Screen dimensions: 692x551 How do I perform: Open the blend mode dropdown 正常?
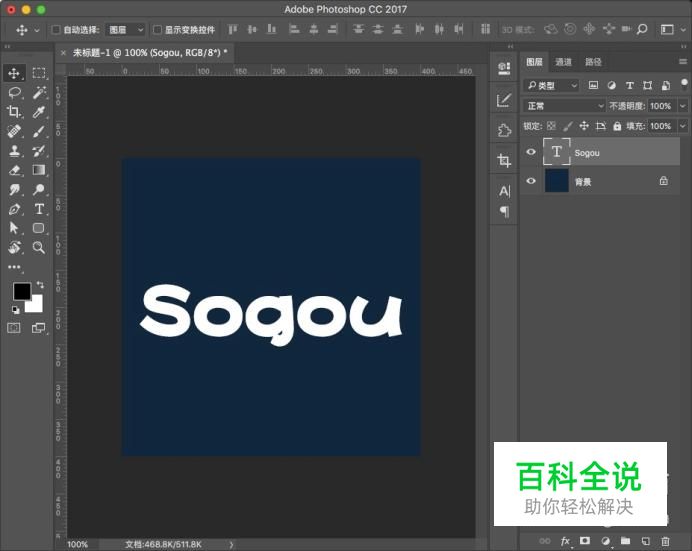coord(564,106)
